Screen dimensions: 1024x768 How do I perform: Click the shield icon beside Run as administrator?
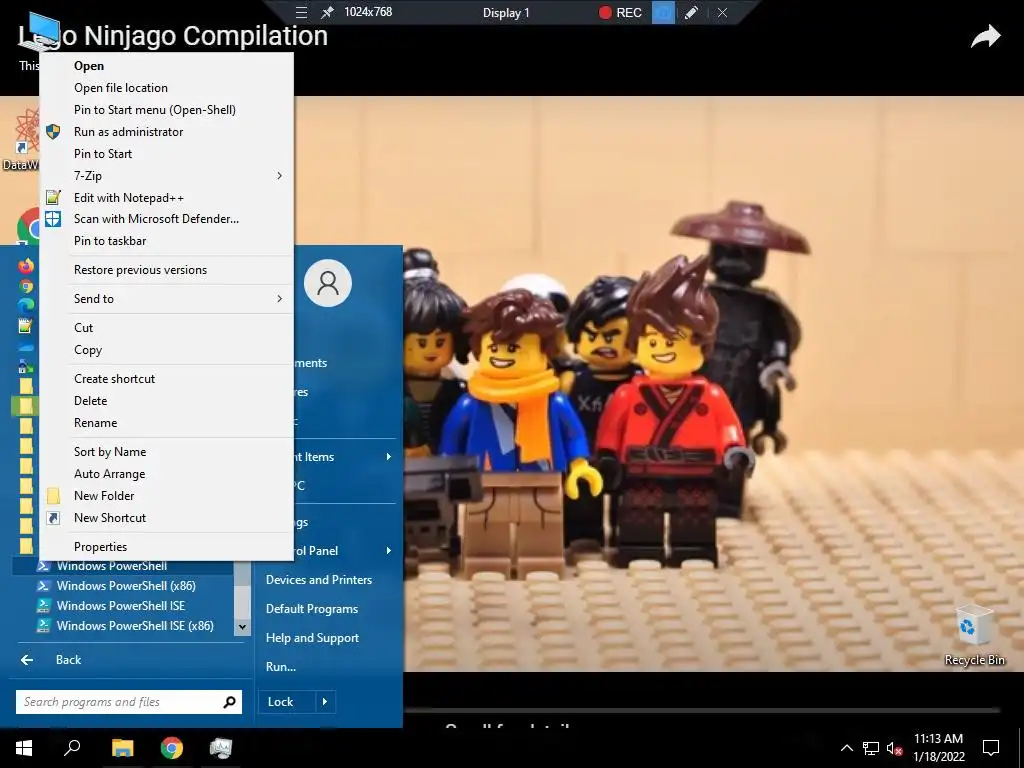54,131
